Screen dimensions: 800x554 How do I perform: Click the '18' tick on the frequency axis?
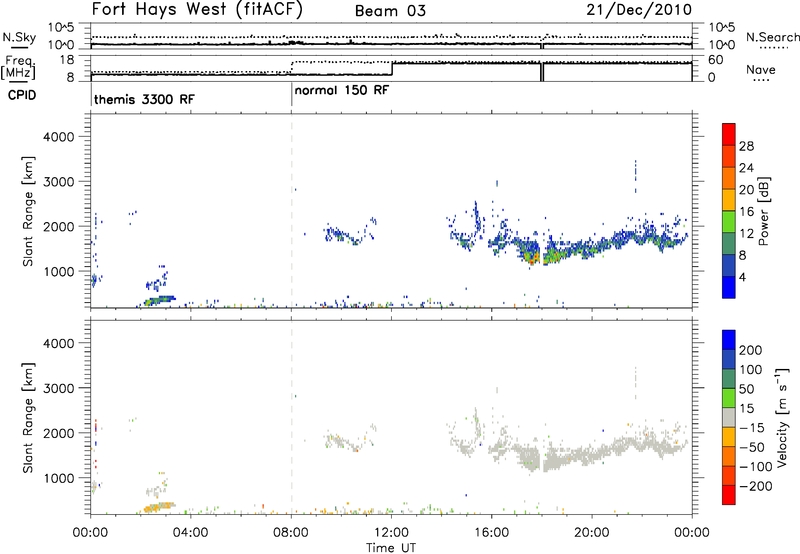coord(67,60)
